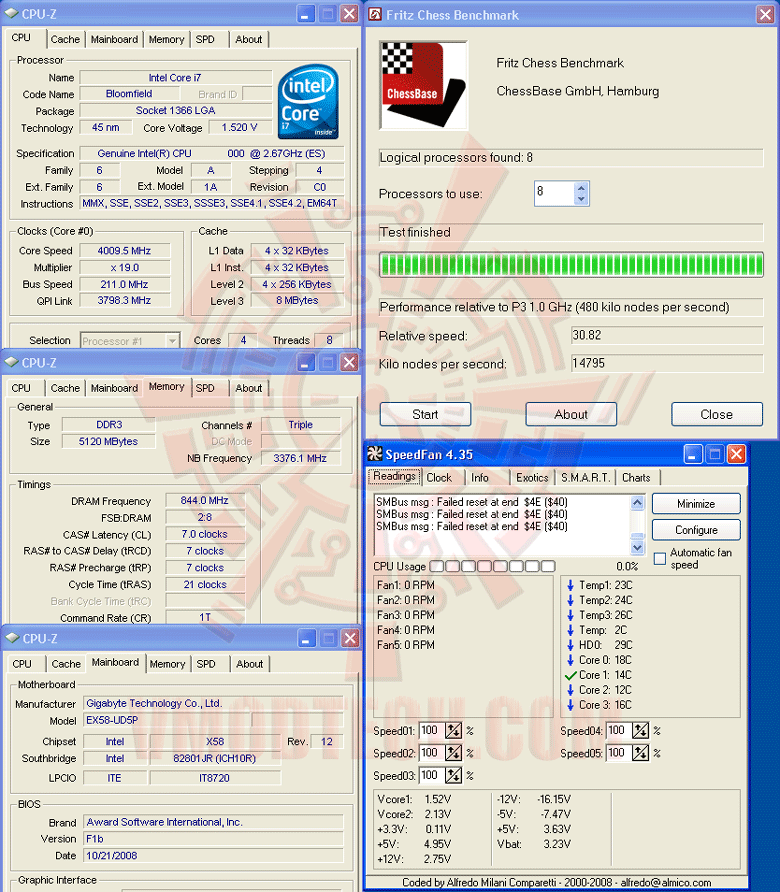This screenshot has width=780, height=892.
Task: Click the Temp3 down arrow icon
Action: [x=571, y=615]
